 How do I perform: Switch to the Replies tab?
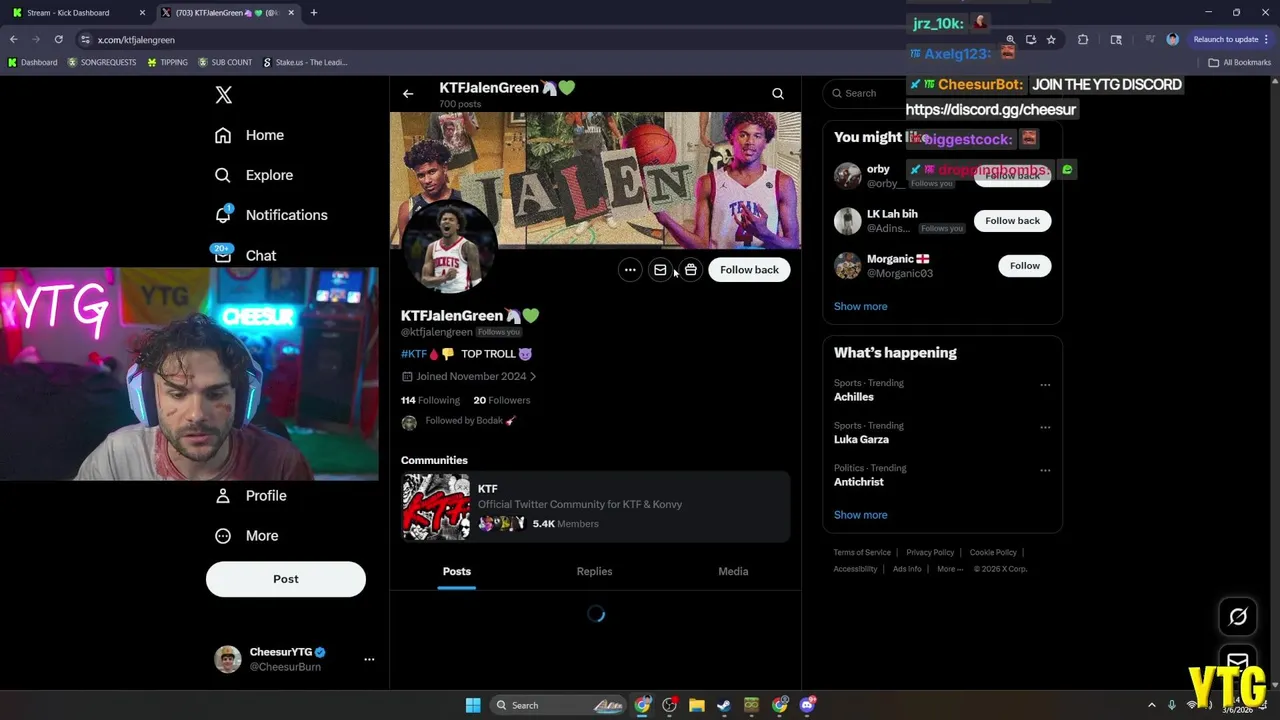click(x=594, y=571)
